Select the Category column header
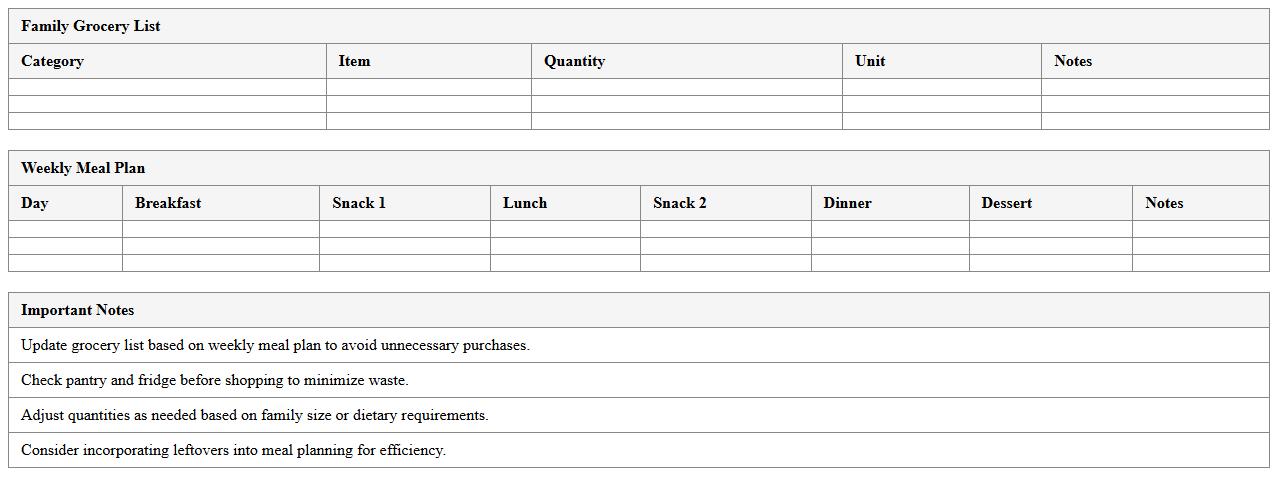This screenshot has width=1278, height=501. pos(52,61)
